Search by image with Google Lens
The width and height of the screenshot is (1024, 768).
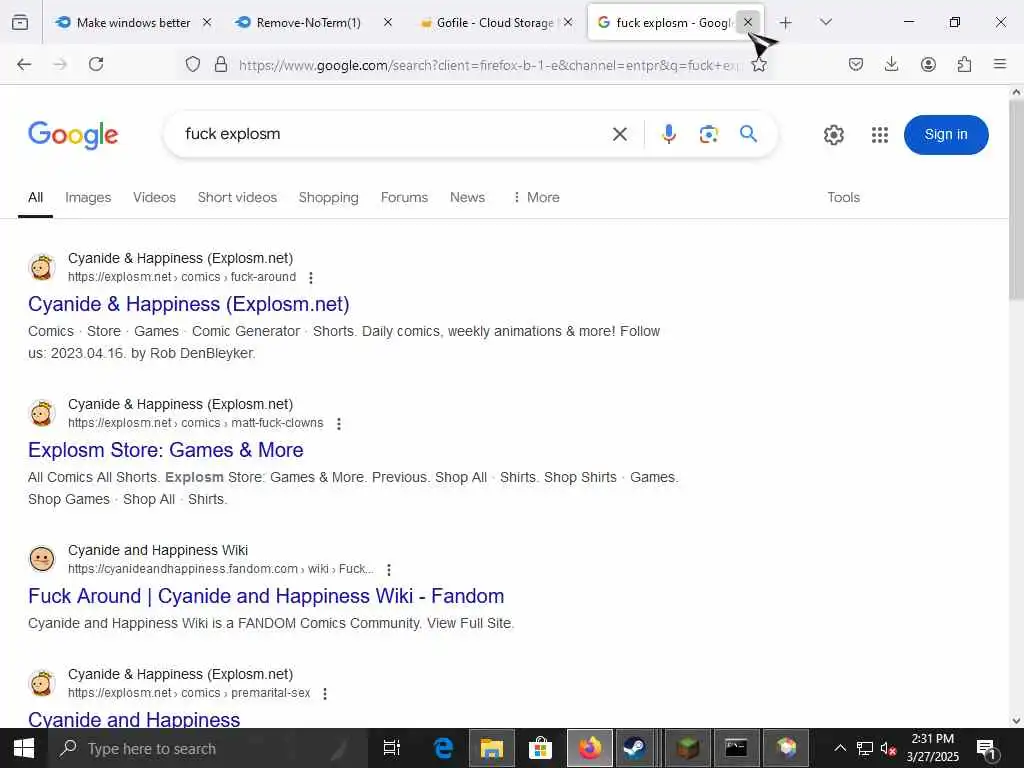(709, 135)
